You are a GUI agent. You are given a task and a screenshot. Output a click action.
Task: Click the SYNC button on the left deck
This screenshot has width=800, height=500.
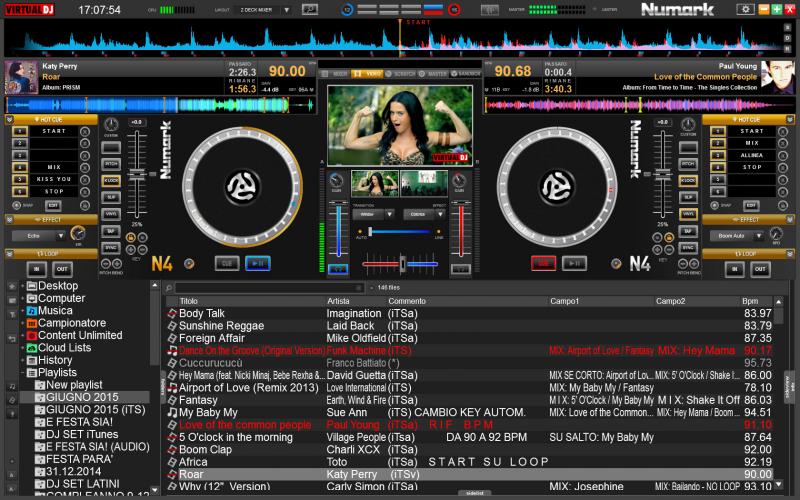111,246
